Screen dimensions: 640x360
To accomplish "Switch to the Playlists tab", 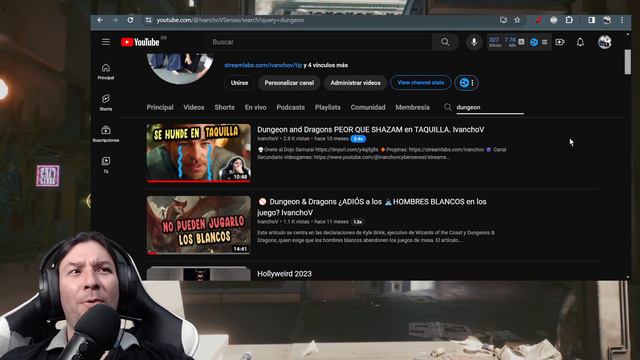I will point(327,107).
